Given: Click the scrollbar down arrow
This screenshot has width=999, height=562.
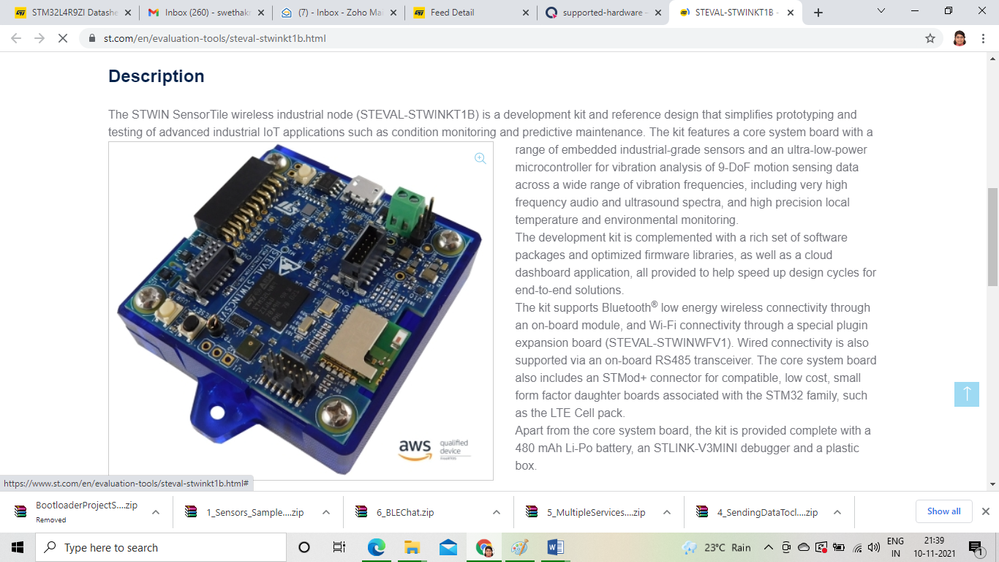Looking at the screenshot, I should tap(993, 484).
